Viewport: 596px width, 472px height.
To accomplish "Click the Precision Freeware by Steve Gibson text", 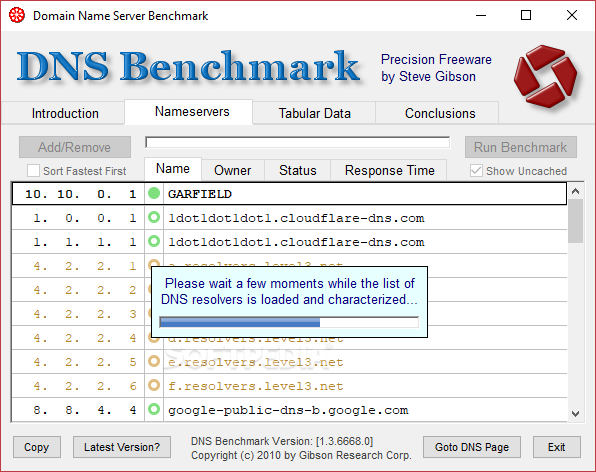I will click(436, 68).
